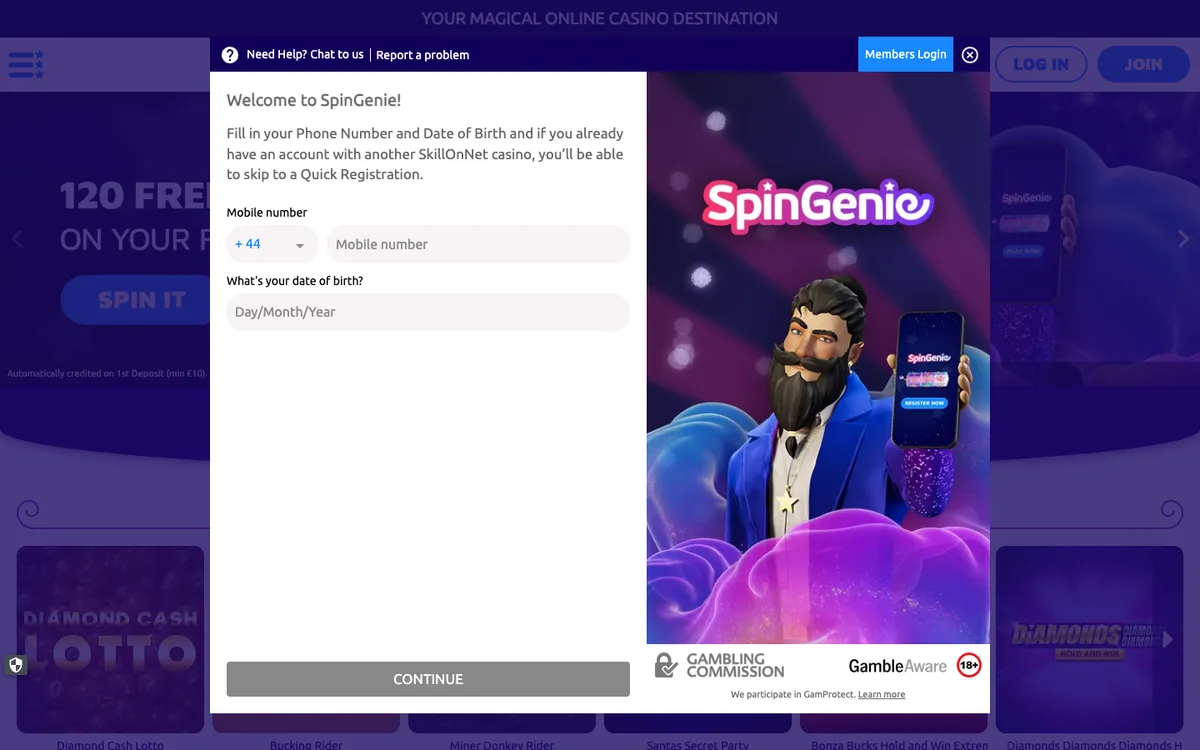Screen dimensions: 1200x750
Task: Click the Bucking Rider game title
Action: pyautogui.click(x=306, y=745)
